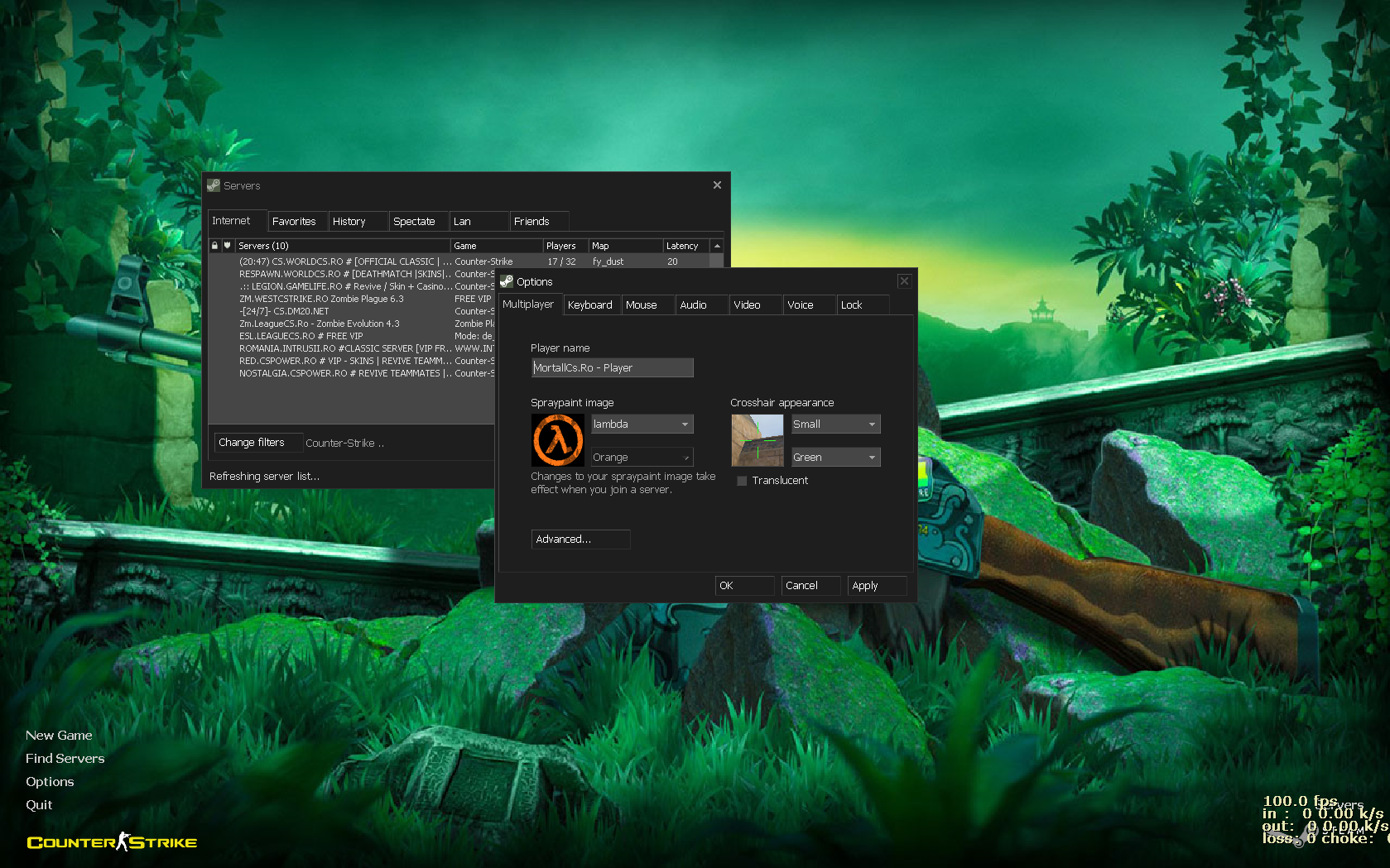Image resolution: width=1390 pixels, height=868 pixels.
Task: Click the 17 / 32 players cell
Action: 561,261
